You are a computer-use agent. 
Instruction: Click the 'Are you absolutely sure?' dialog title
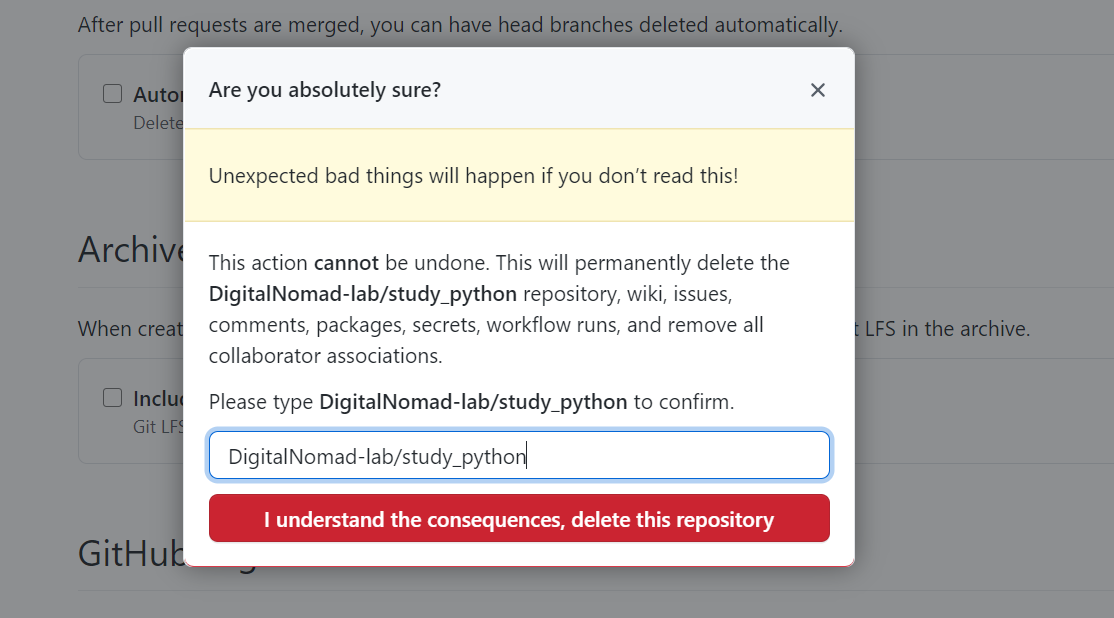pyautogui.click(x=325, y=90)
